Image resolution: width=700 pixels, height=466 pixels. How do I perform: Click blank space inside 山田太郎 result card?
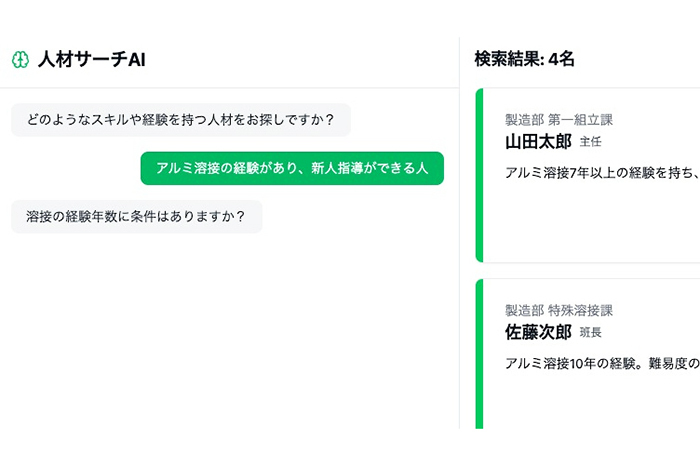pos(600,225)
